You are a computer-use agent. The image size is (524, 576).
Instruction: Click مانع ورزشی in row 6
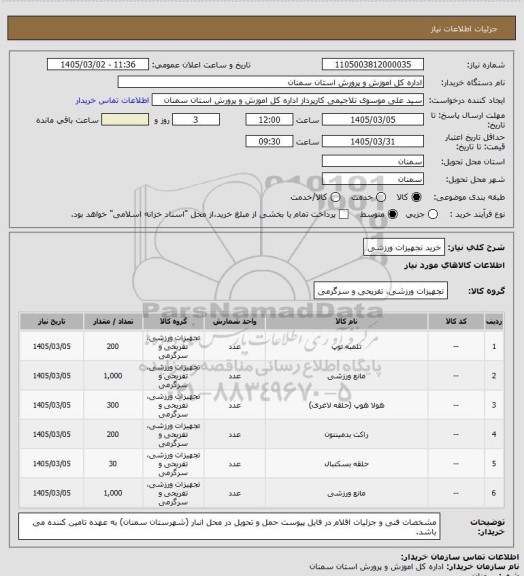tap(346, 493)
